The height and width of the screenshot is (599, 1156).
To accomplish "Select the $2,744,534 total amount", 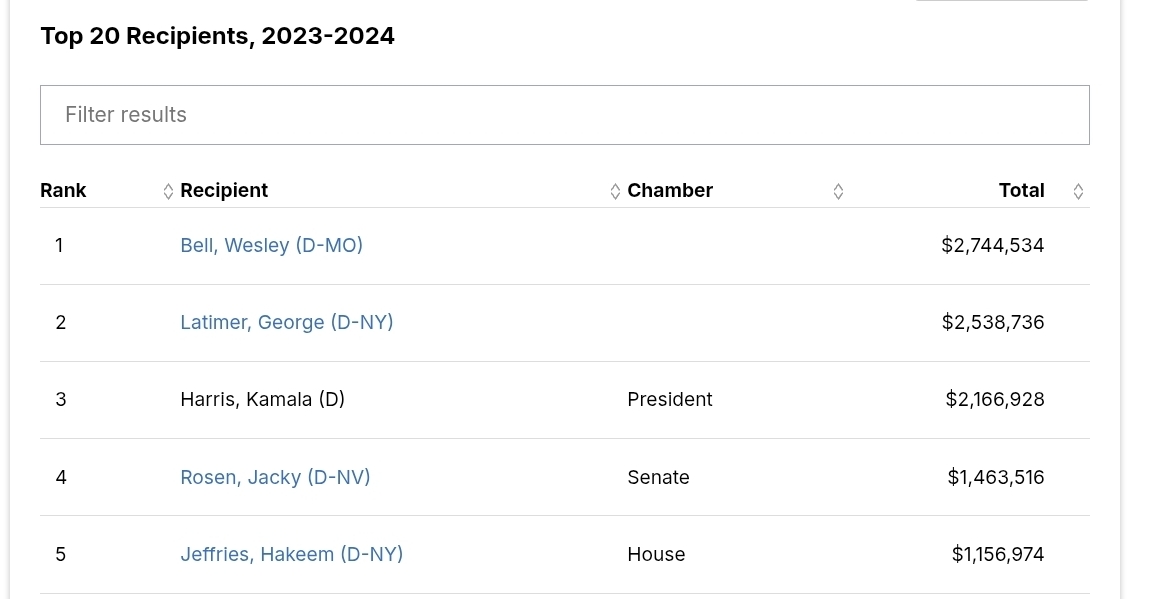I will tap(993, 245).
